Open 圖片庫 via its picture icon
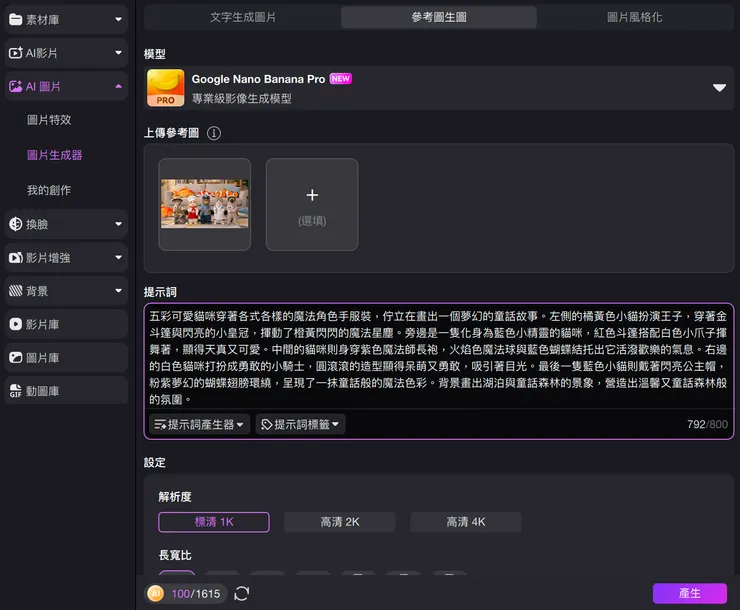The image size is (740, 610). 16,358
